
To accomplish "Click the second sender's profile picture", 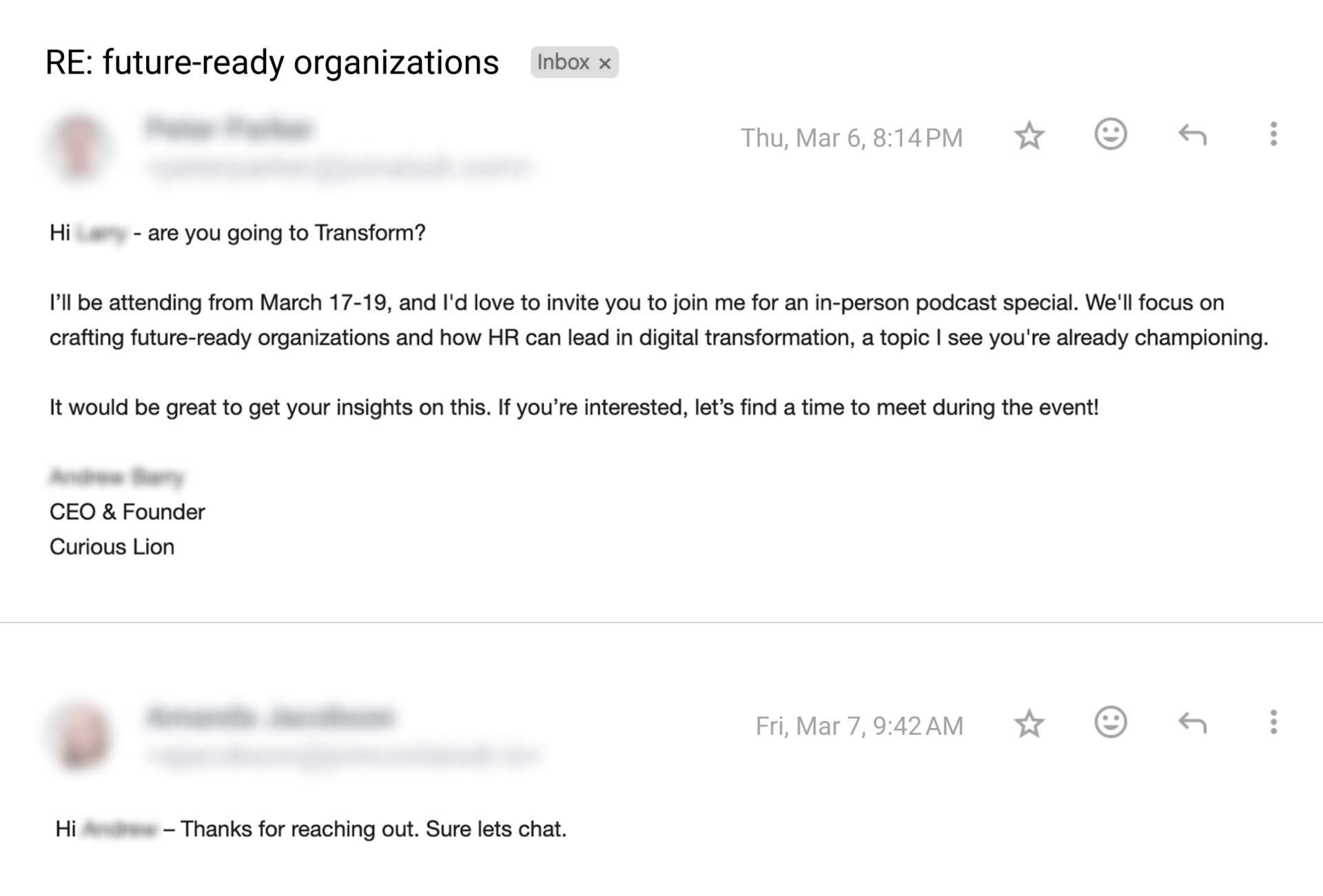I will pos(81,735).
